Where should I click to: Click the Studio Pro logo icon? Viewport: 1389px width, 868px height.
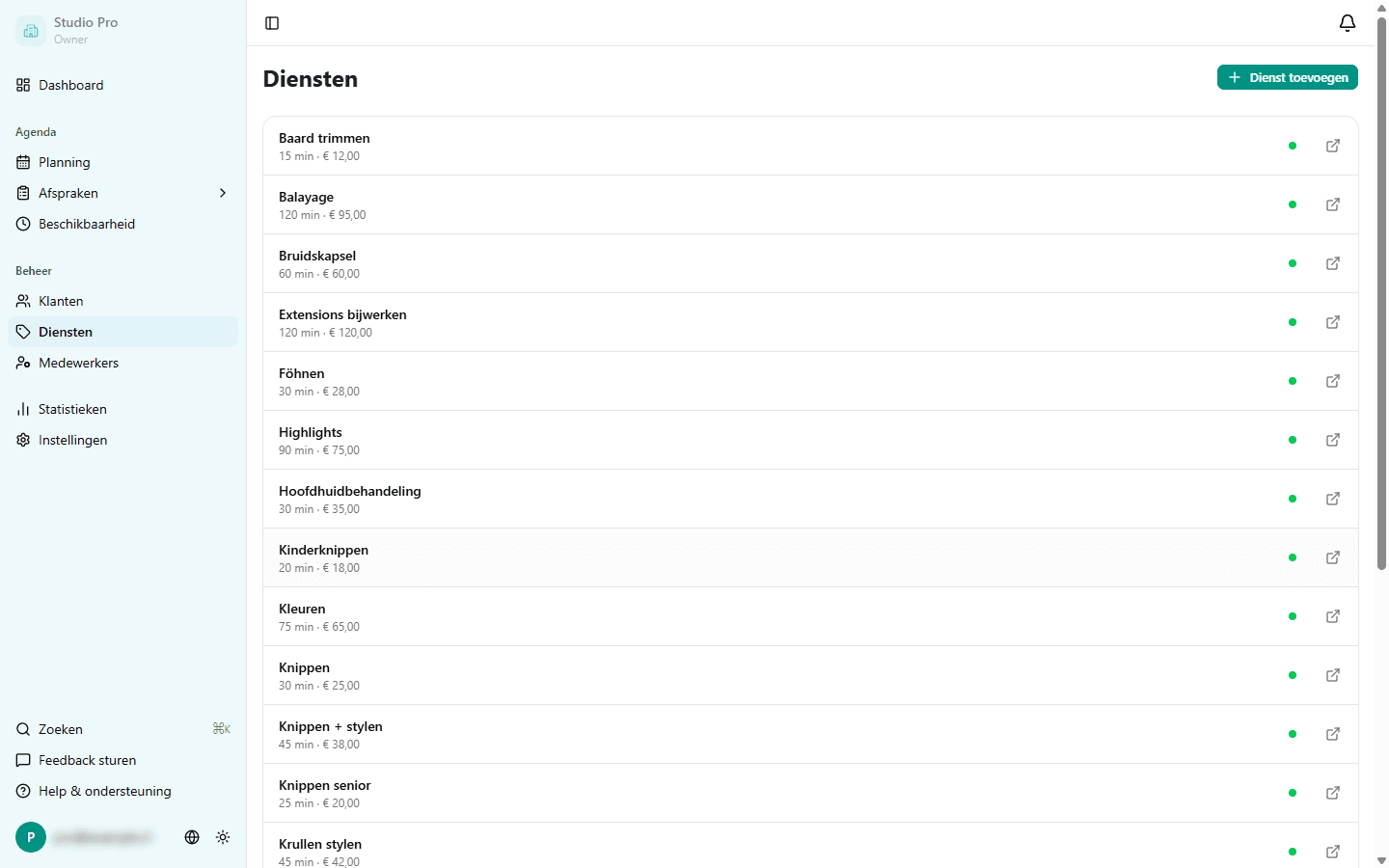31,31
